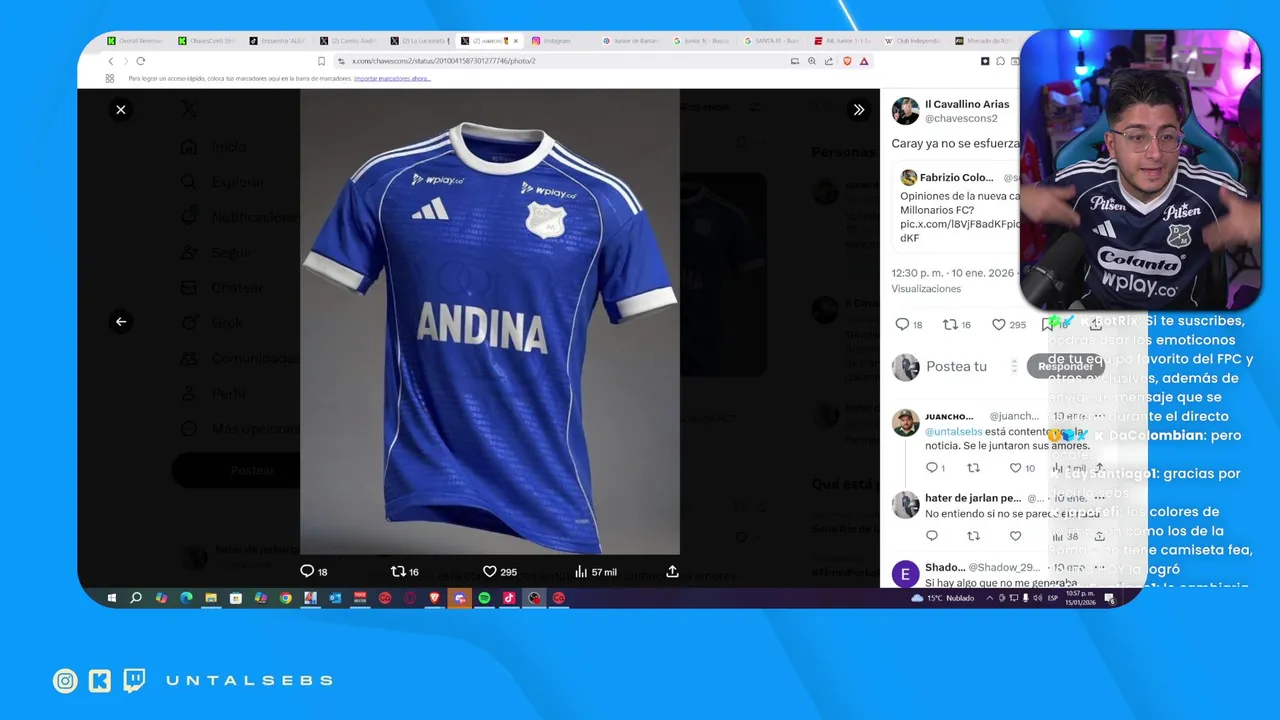Open Windows taskbar search

pos(136,598)
